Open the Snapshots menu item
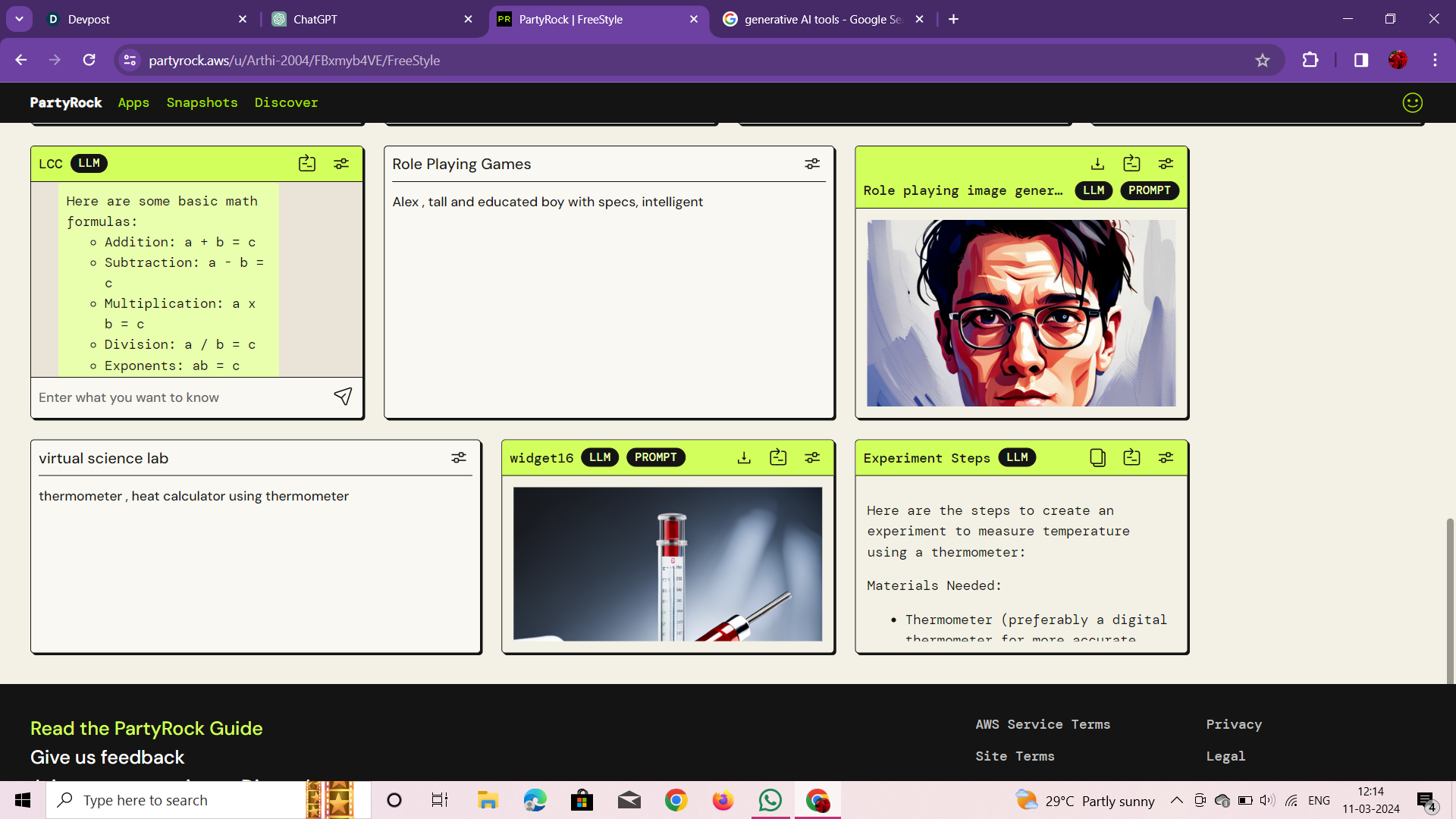This screenshot has width=1456, height=819. click(x=202, y=102)
